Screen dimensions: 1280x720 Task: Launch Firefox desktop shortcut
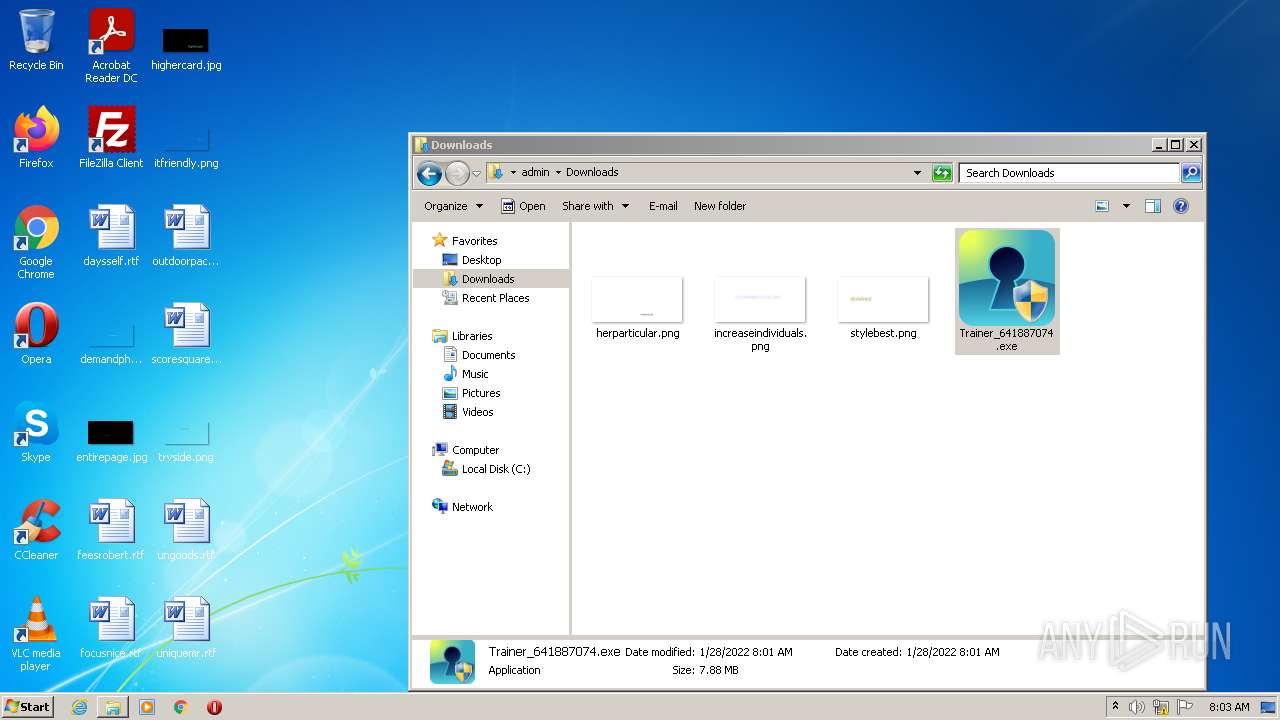(x=36, y=137)
